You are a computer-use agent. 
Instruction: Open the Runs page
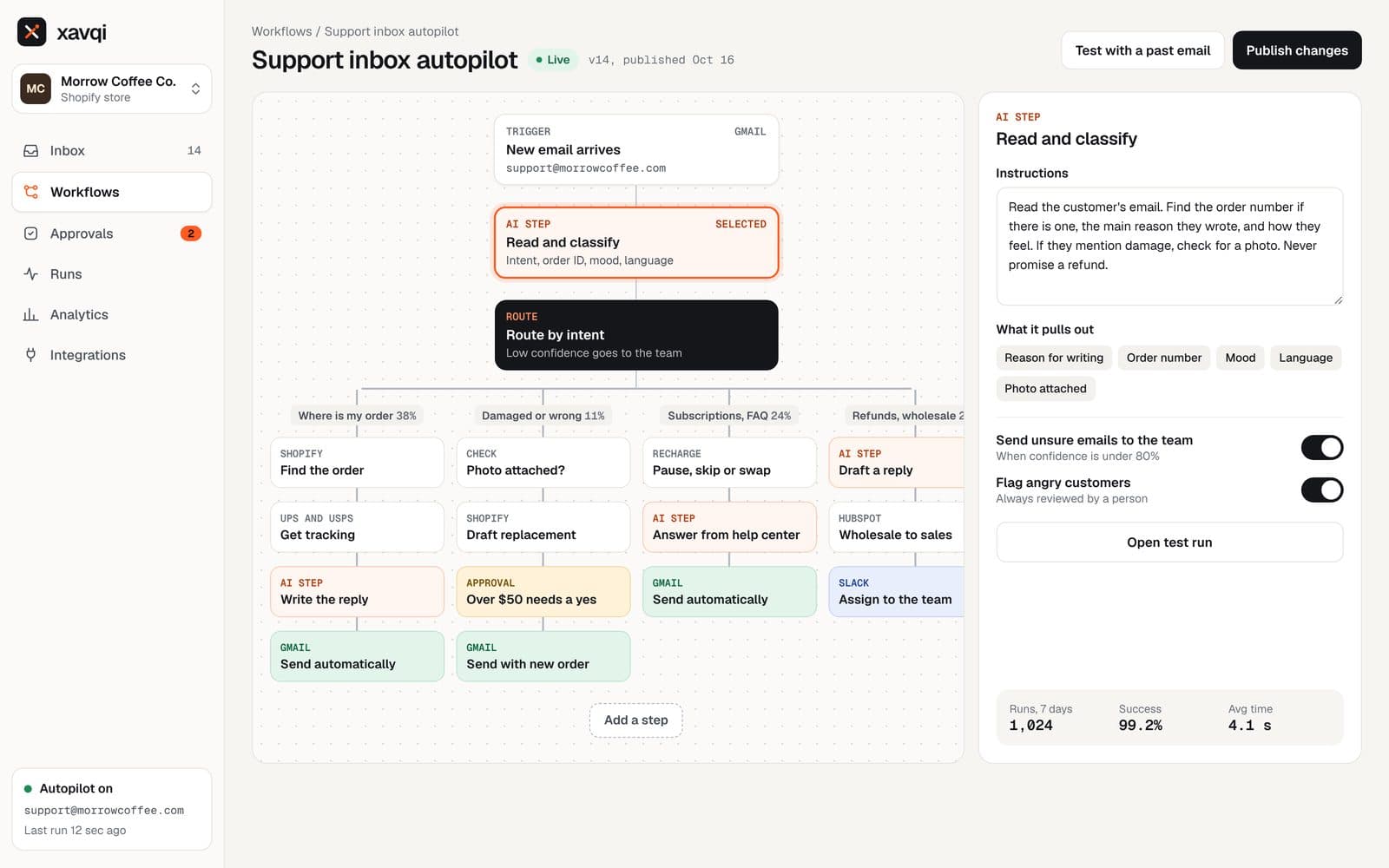[112, 274]
